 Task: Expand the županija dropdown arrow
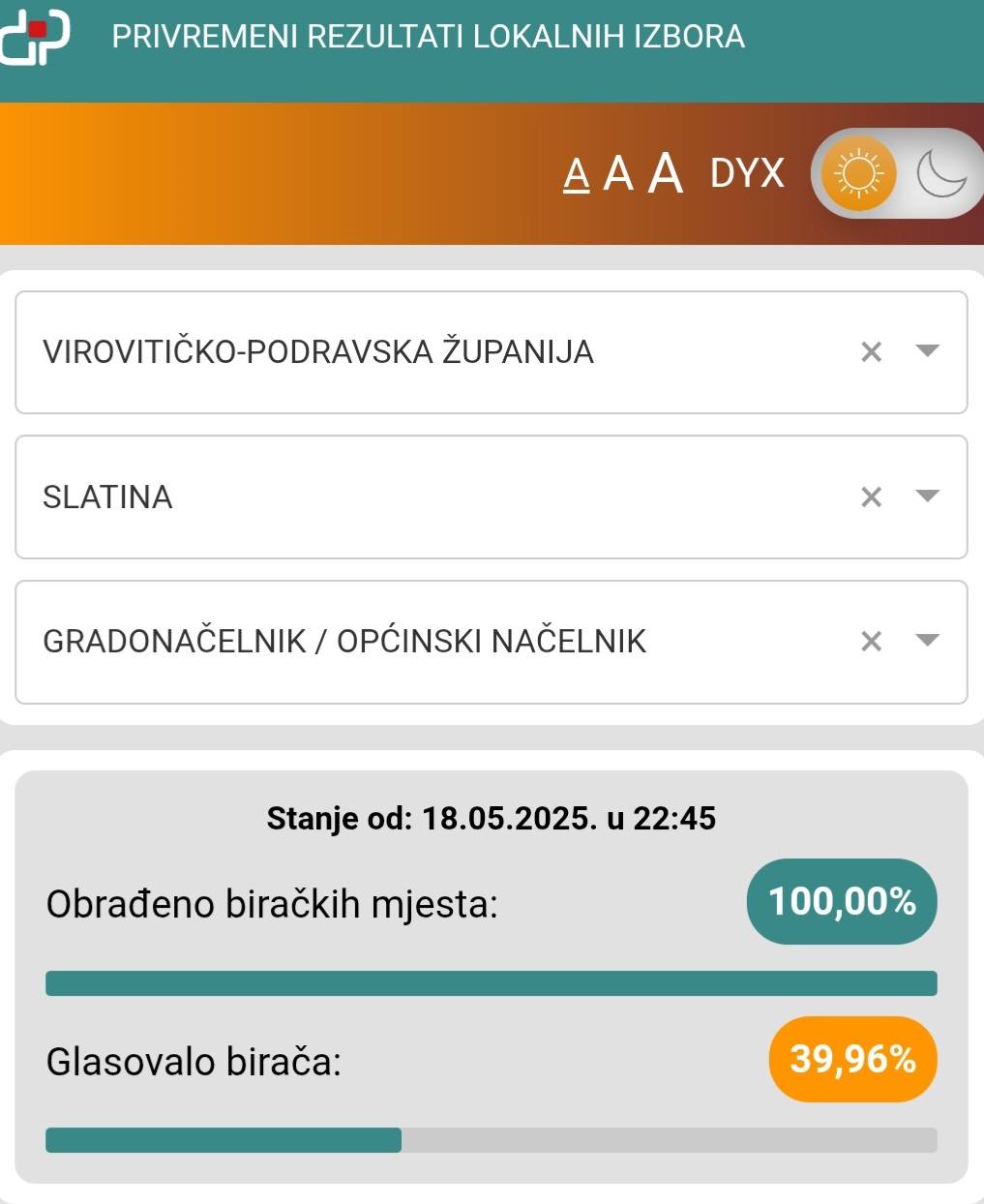[x=927, y=350]
